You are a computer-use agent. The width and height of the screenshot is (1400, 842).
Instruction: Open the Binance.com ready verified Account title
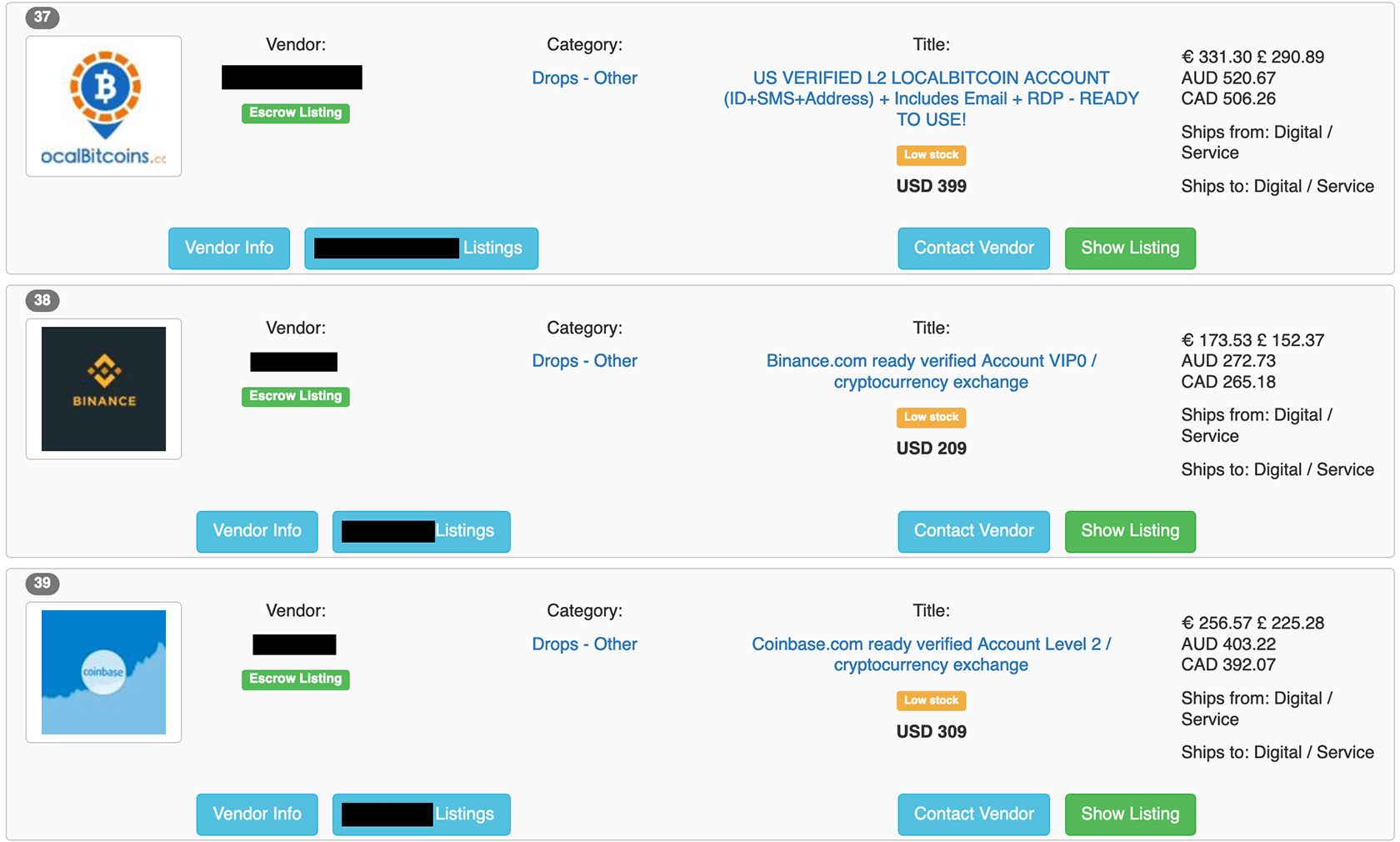pyautogui.click(x=931, y=372)
